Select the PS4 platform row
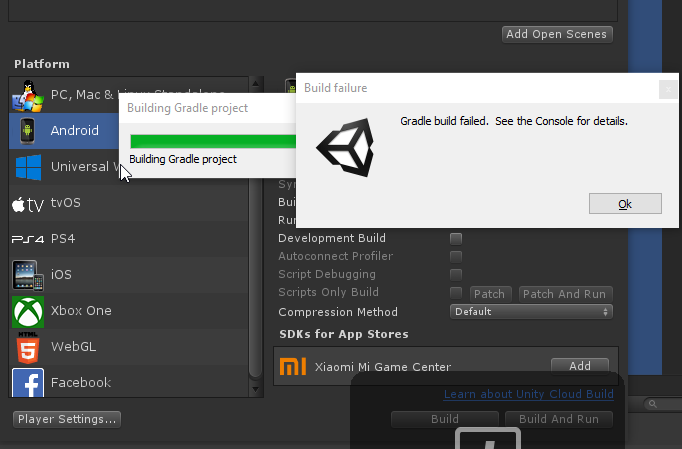682x449 pixels. tap(129, 239)
